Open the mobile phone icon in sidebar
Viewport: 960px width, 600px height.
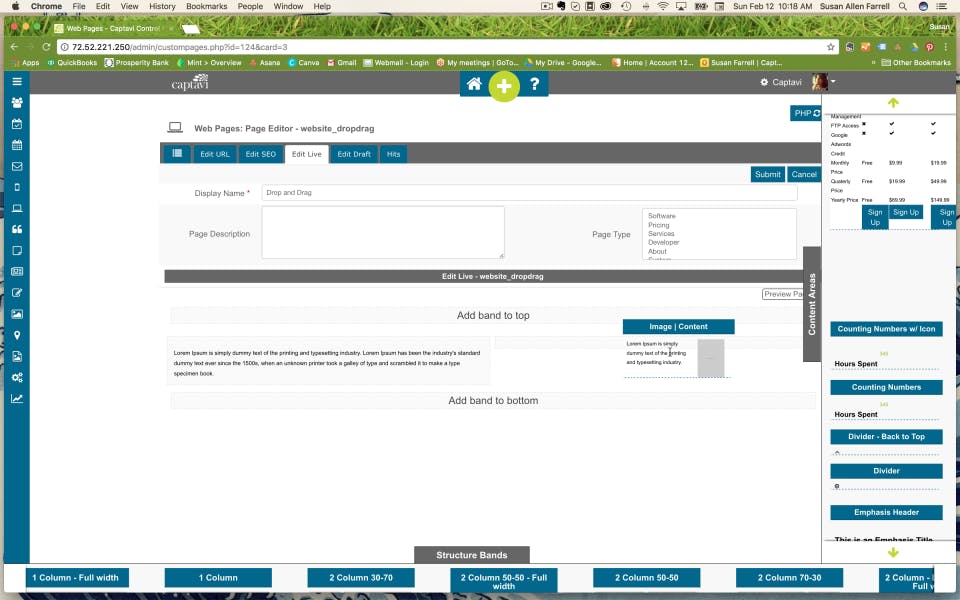point(17,187)
